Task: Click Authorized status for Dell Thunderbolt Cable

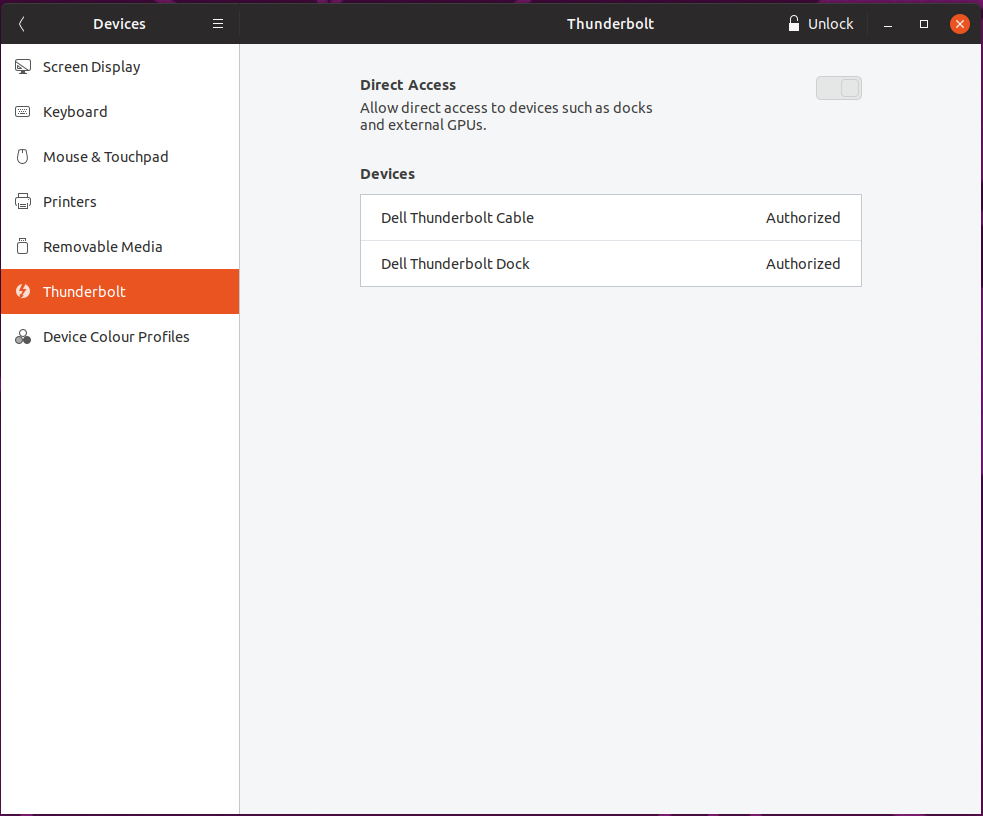Action: pyautogui.click(x=803, y=218)
